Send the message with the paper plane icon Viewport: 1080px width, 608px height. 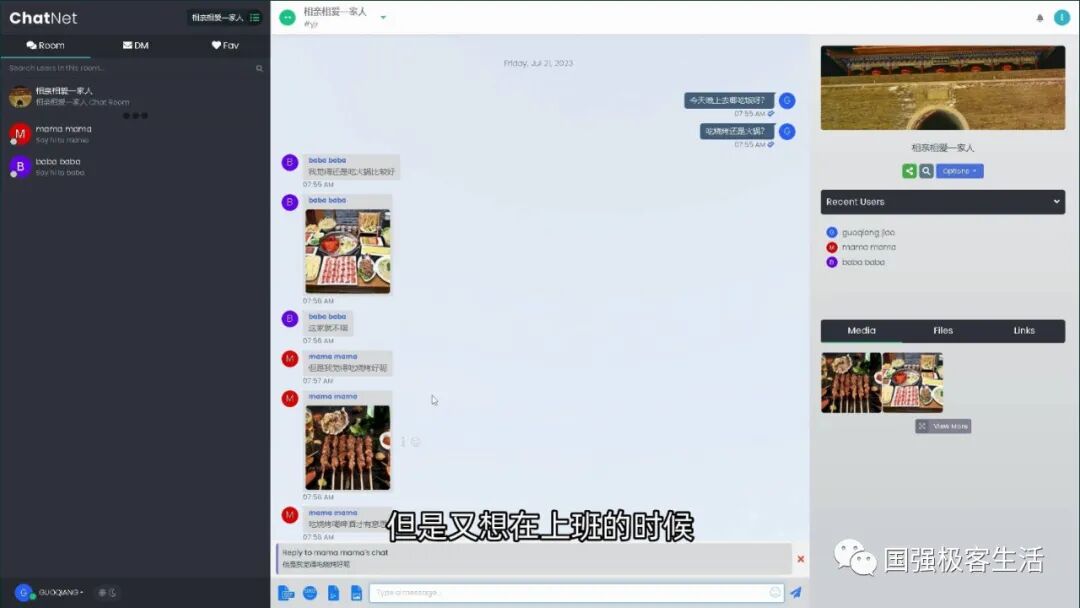[796, 592]
